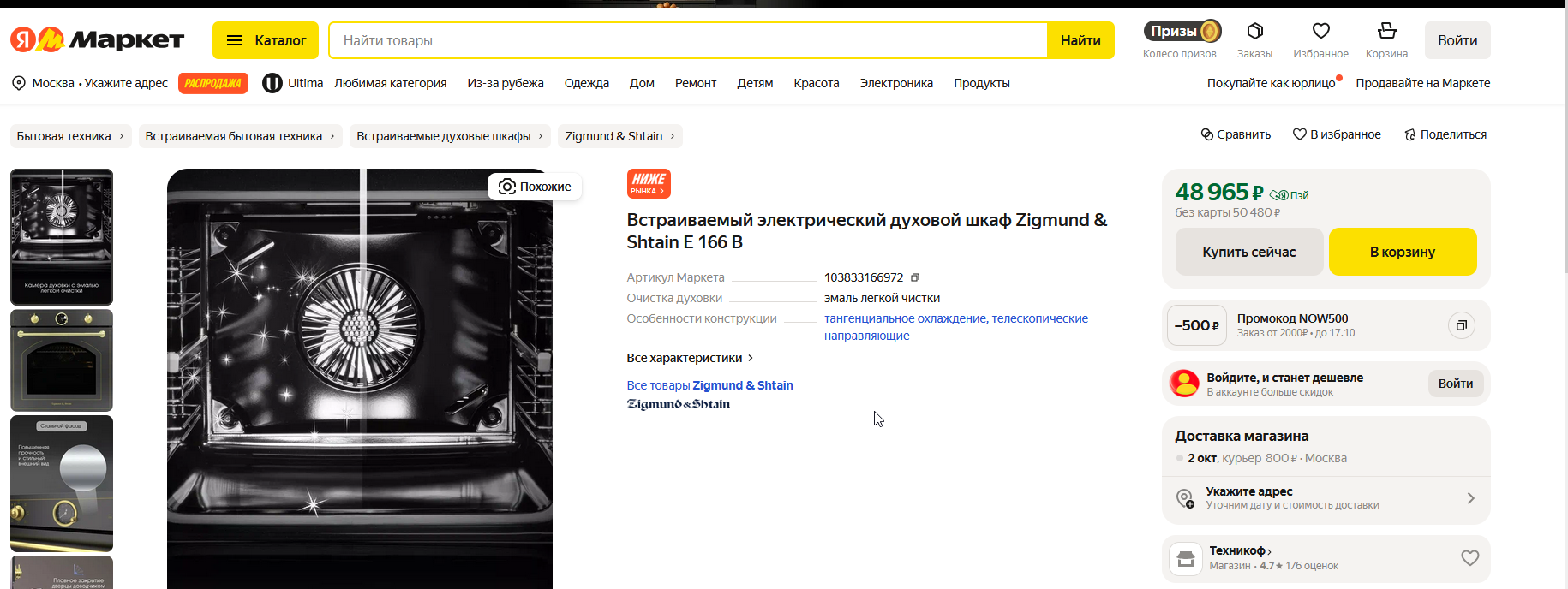Open the Корзина cart icon
The height and width of the screenshot is (589, 1568).
click(x=1386, y=32)
